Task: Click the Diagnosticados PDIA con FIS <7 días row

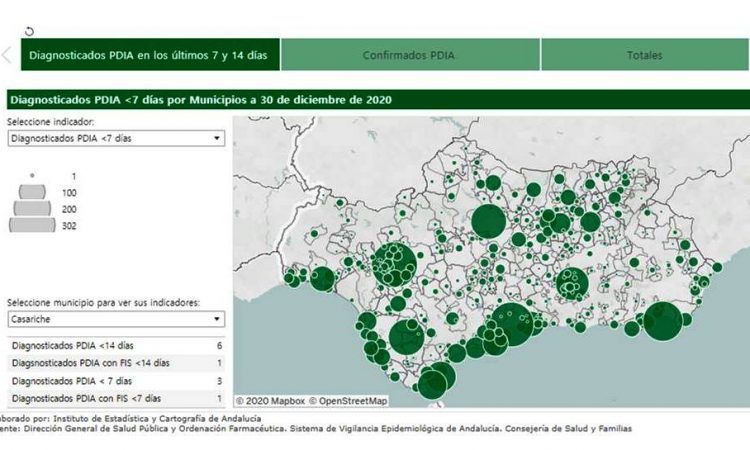Action: 115,398
